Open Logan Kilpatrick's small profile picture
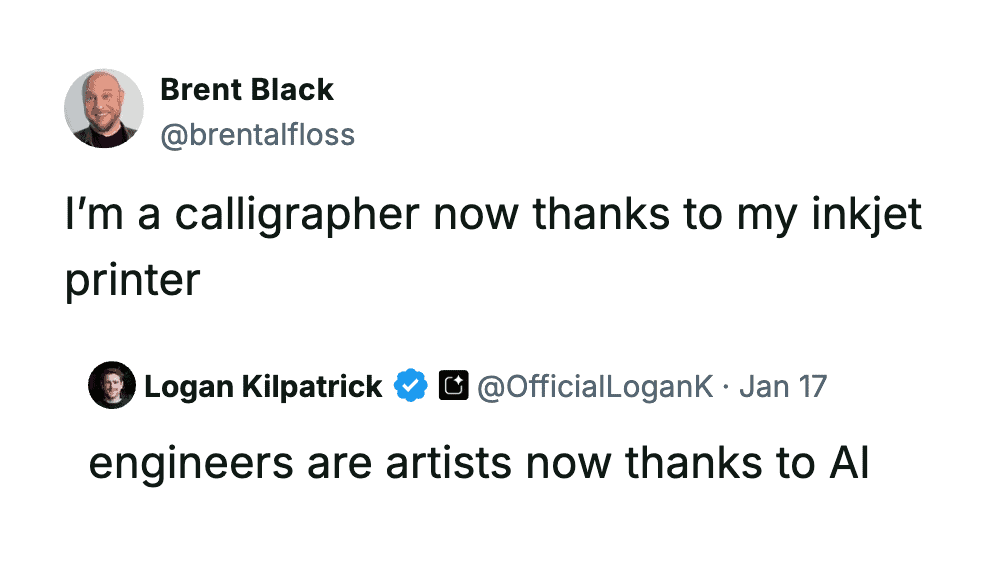The width and height of the screenshot is (1000, 584). click(111, 386)
